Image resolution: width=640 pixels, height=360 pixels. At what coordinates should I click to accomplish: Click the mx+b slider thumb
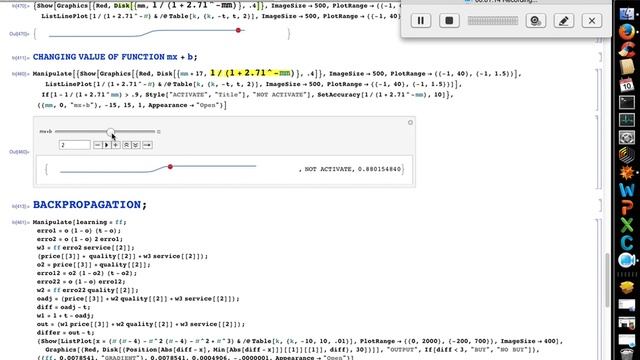tap(111, 132)
